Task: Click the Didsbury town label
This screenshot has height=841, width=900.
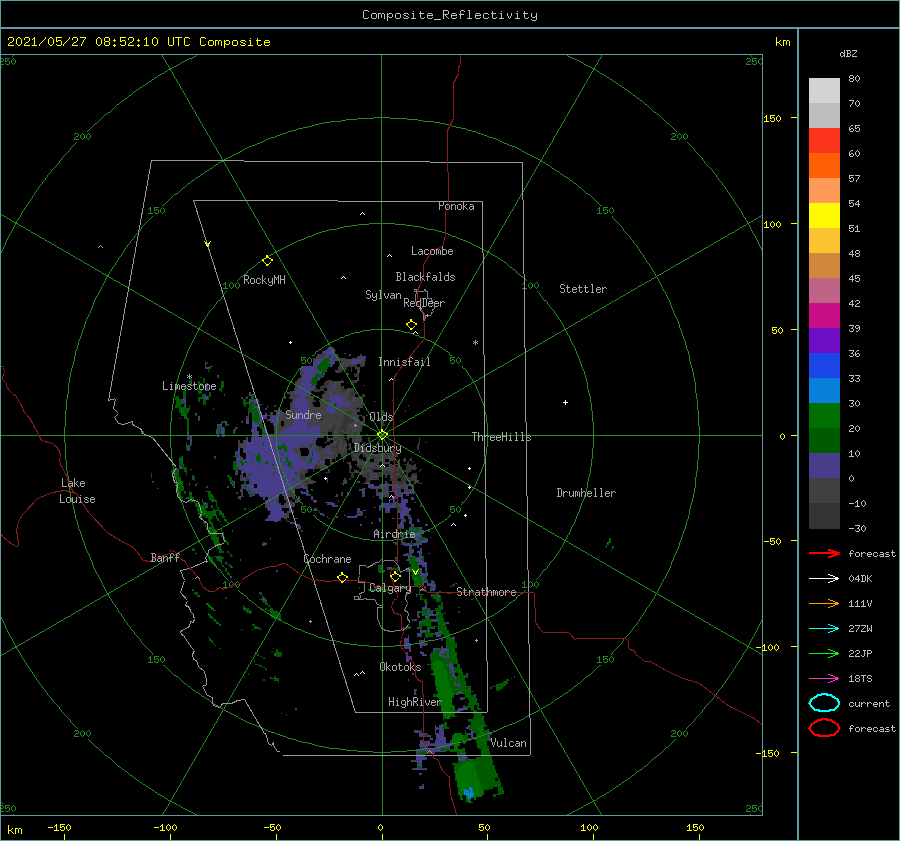Action: pyautogui.click(x=377, y=448)
